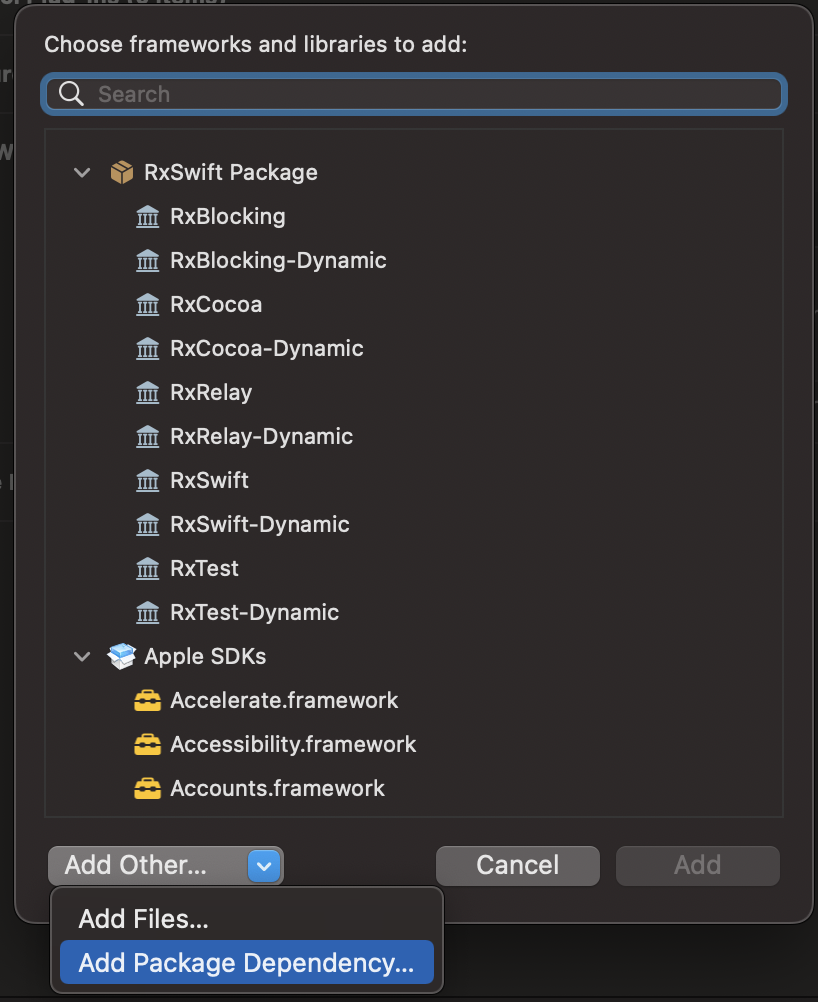Click the disabled Add button
Image resolution: width=818 pixels, height=1002 pixels.
coord(697,865)
